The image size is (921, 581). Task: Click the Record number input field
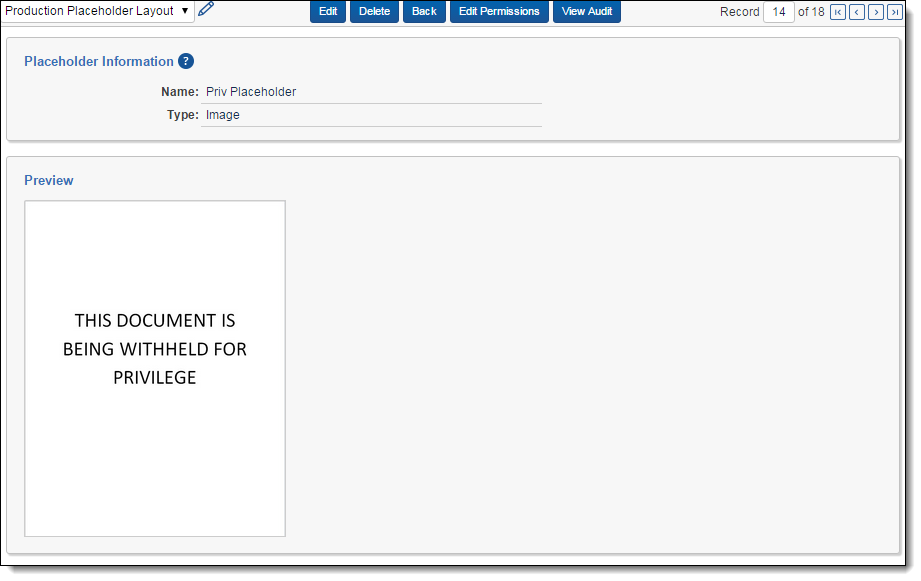coord(778,11)
